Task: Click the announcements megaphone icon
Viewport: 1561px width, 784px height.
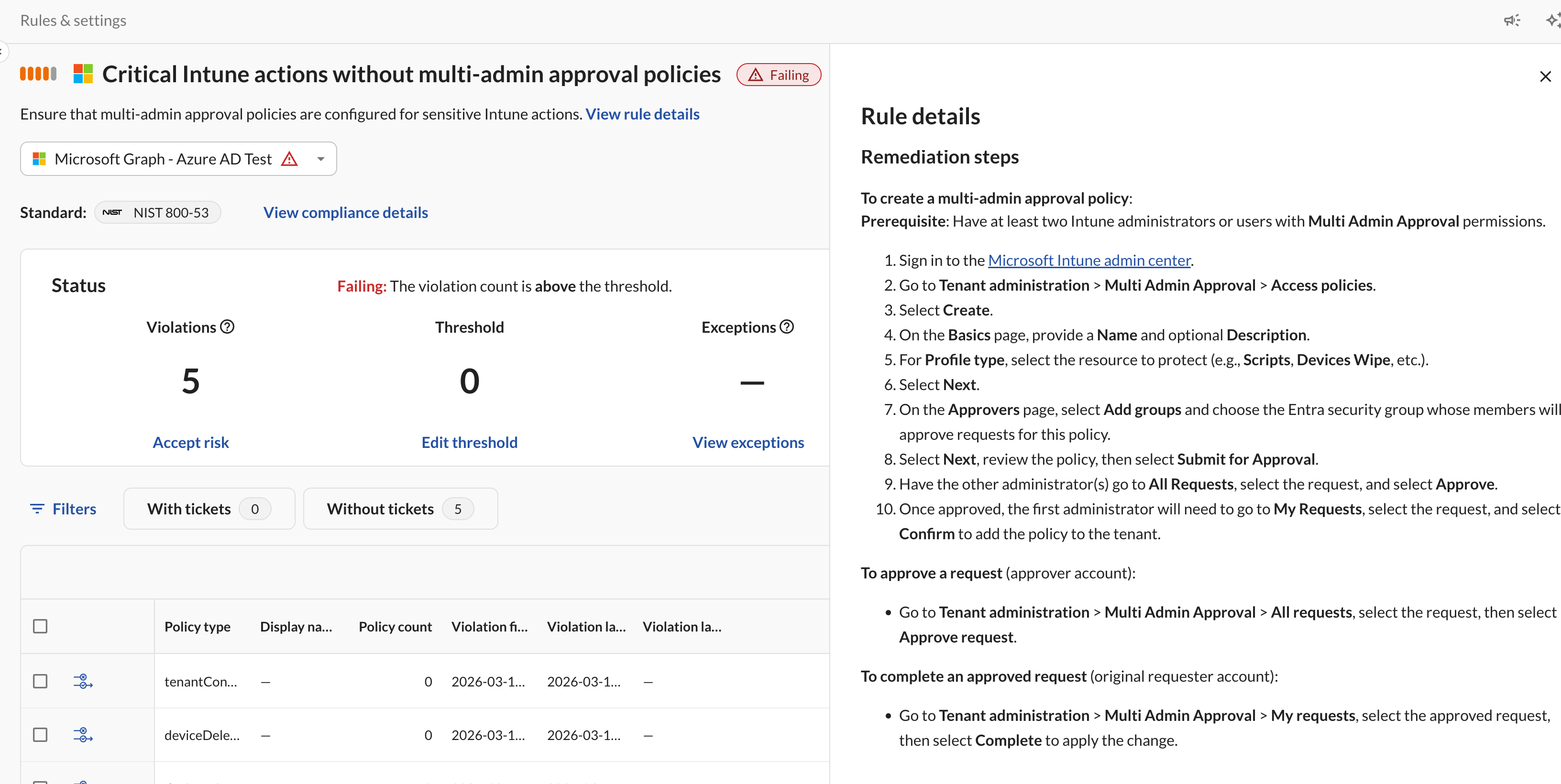Action: pos(1511,21)
